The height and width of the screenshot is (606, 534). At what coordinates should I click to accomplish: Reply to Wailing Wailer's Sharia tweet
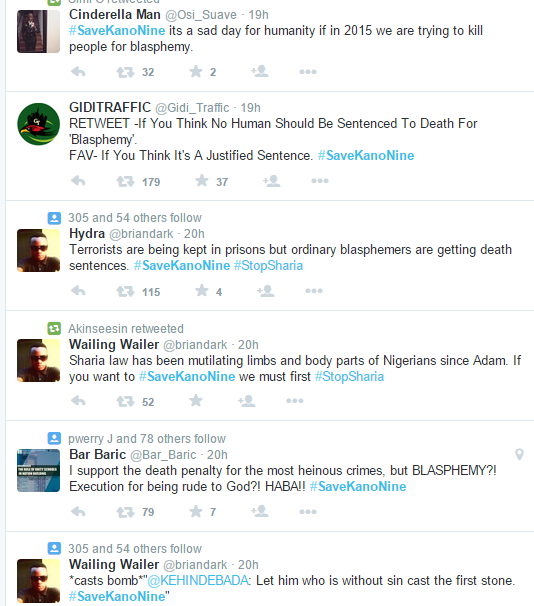pos(78,401)
